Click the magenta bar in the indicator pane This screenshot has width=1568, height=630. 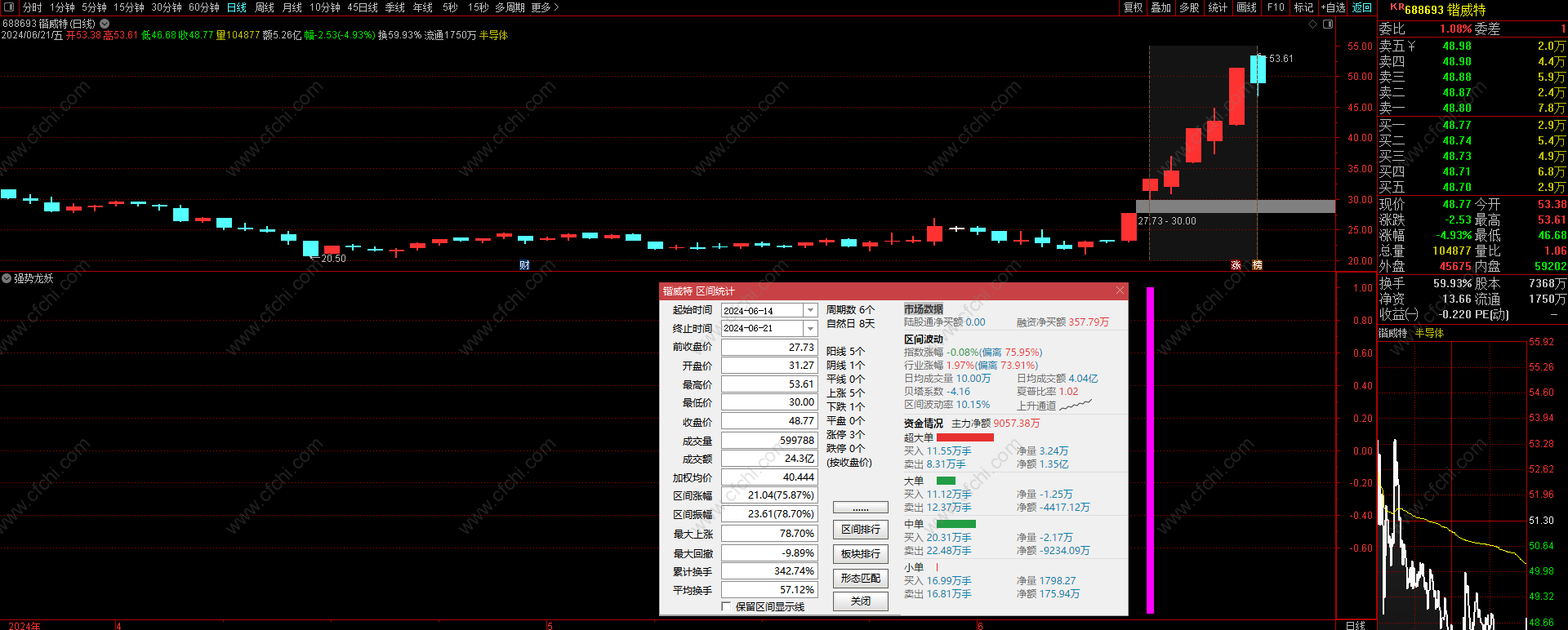[x=1150, y=450]
